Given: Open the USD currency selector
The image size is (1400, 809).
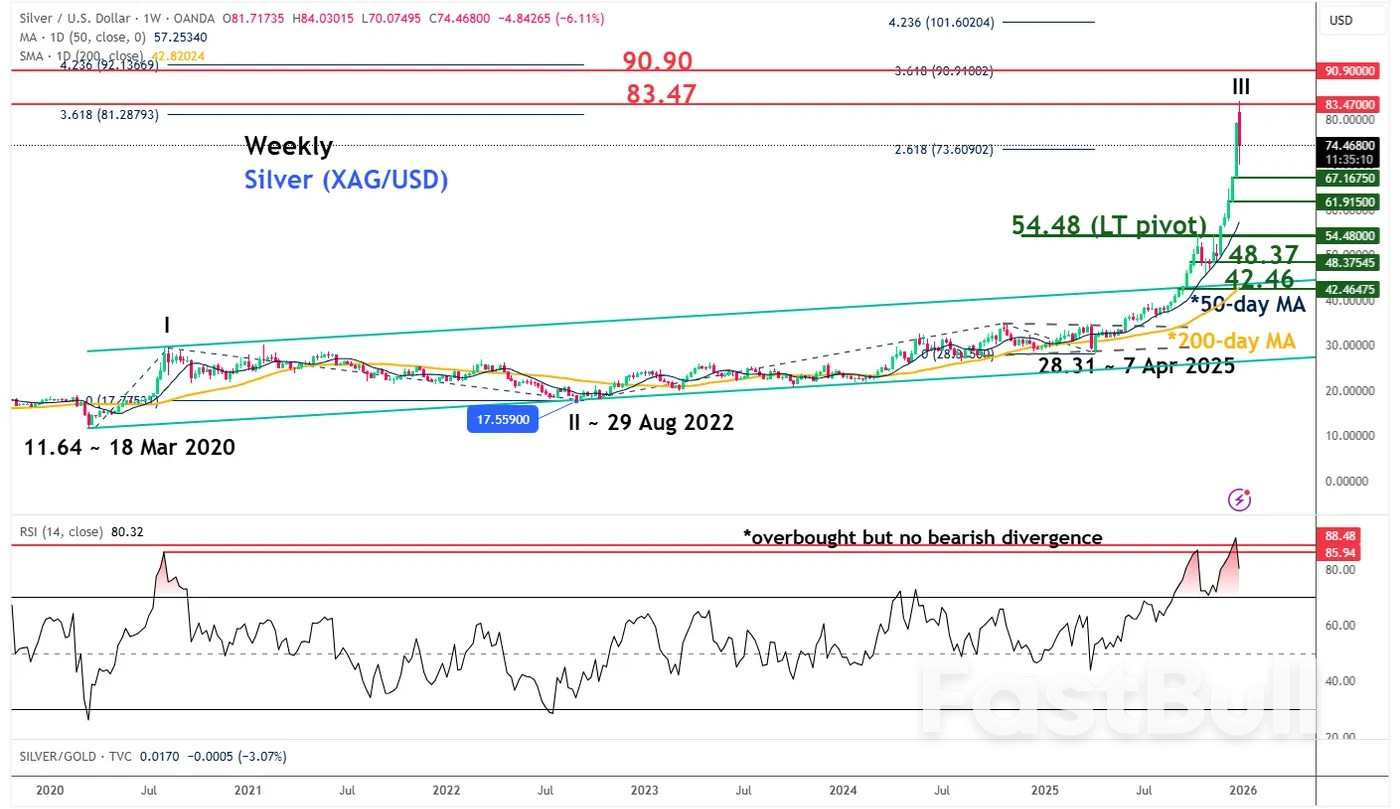Looking at the screenshot, I should tap(1341, 20).
